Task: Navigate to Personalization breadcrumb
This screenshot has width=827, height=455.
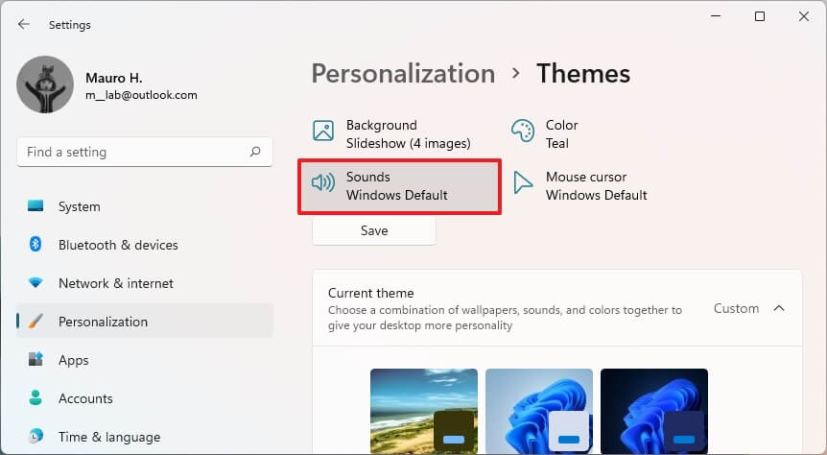Action: [403, 73]
